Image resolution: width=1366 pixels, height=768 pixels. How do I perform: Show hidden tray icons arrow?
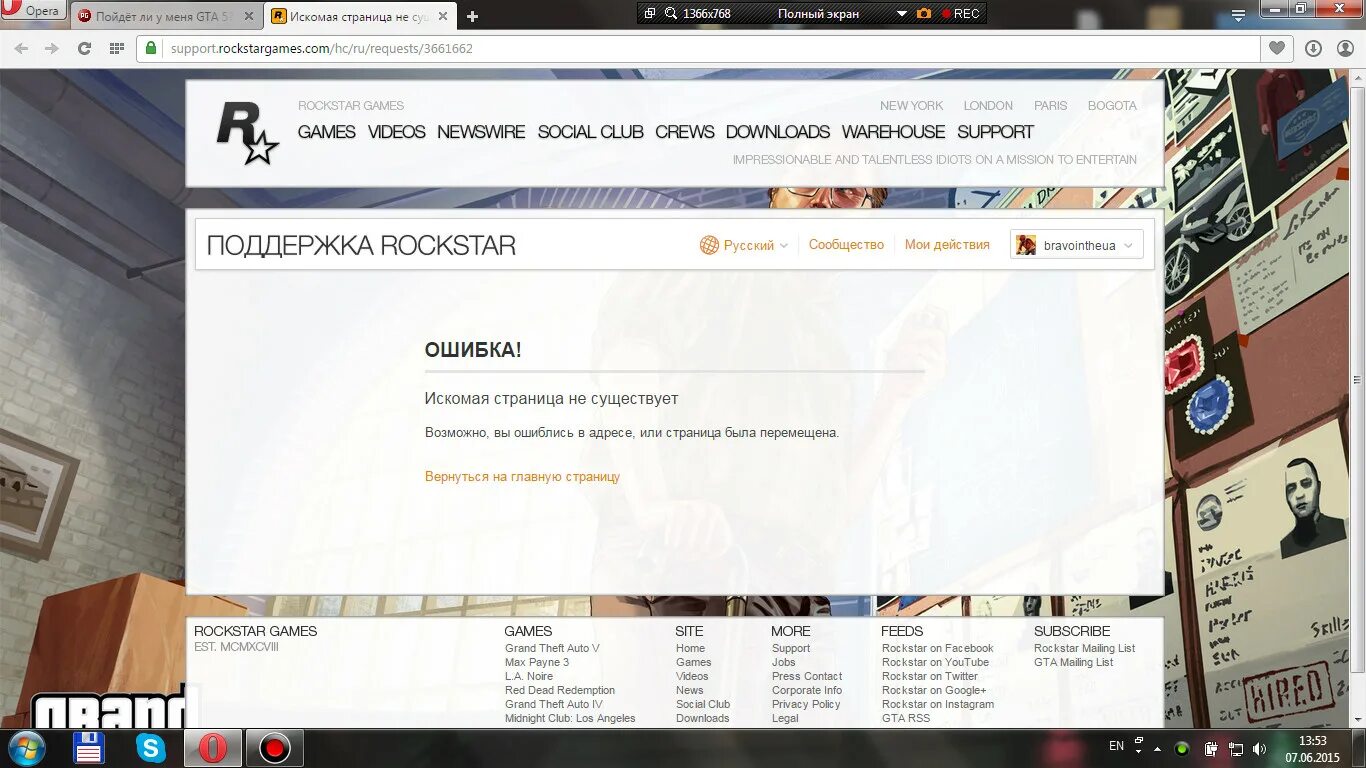point(1158,748)
